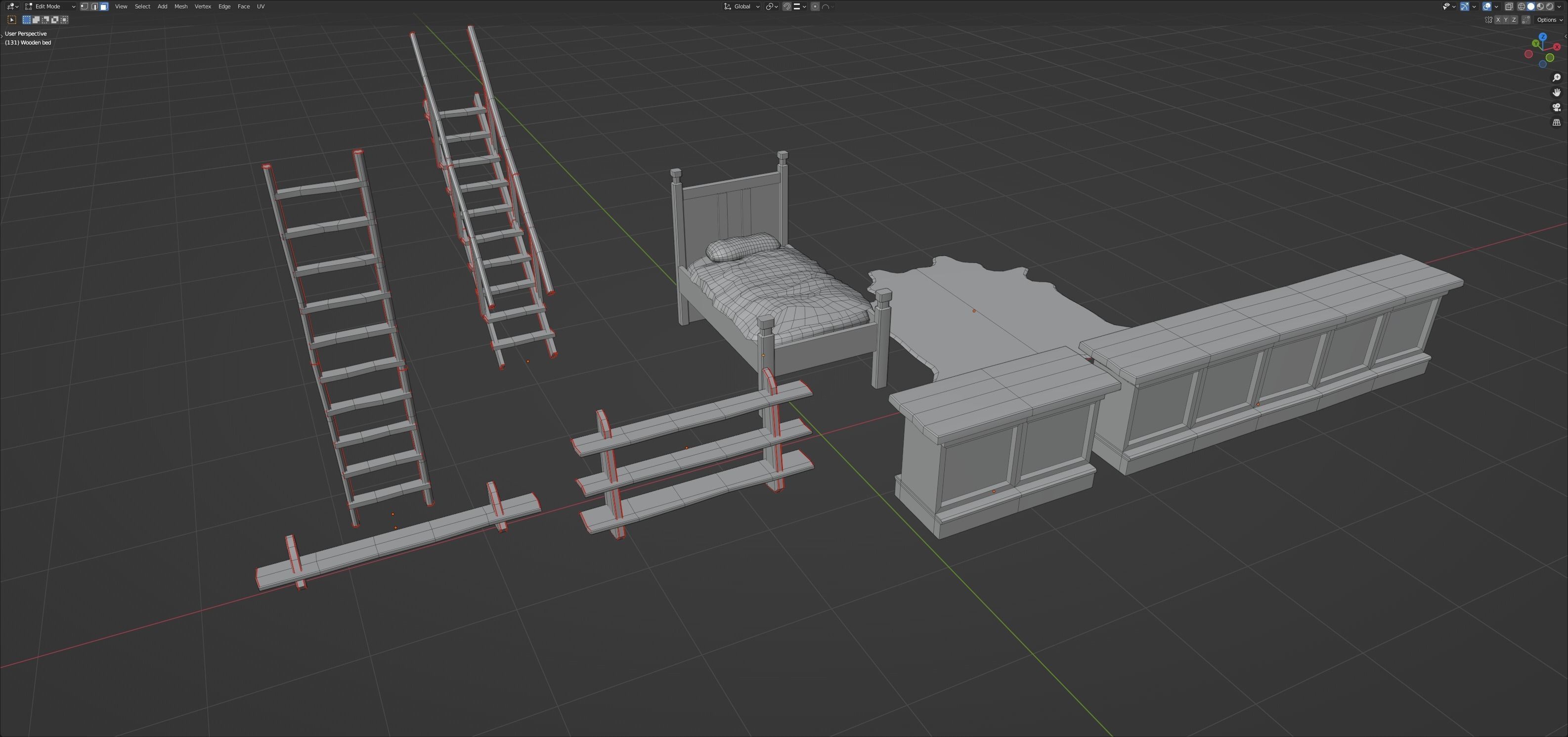Open Global transform orientation dropdown
Screen dimensions: 1568x737
741,6
